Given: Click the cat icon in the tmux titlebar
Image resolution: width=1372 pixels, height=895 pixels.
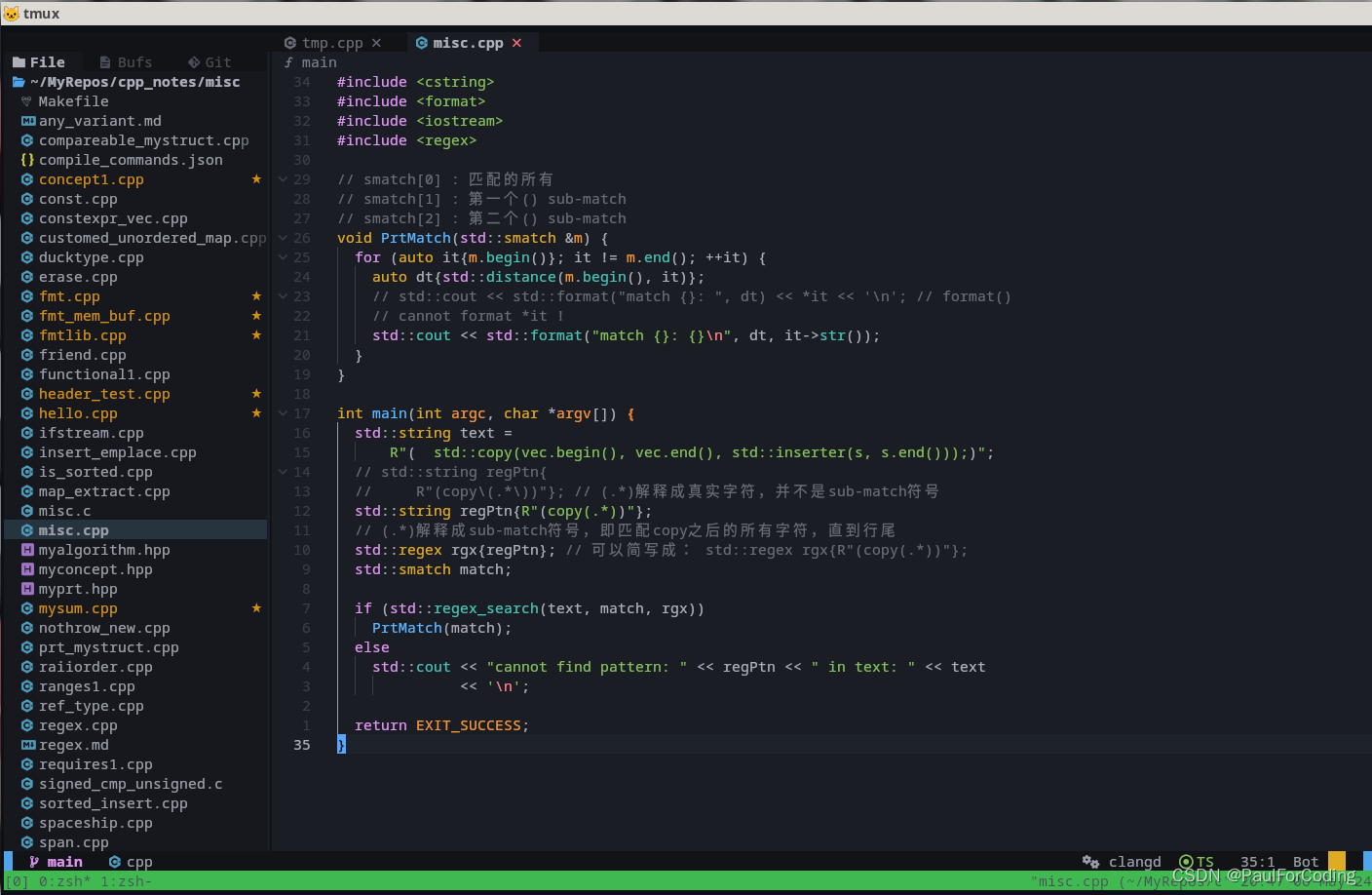Looking at the screenshot, I should coord(11,13).
